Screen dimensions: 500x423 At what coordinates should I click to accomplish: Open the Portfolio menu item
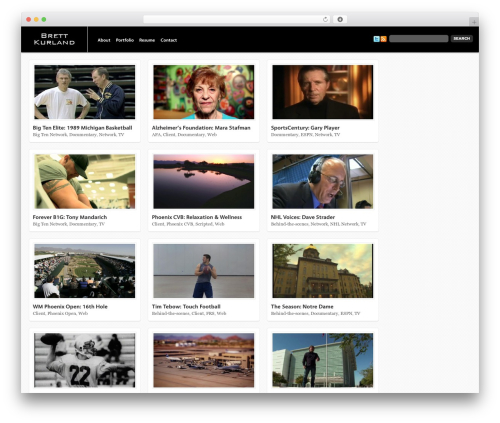pos(125,40)
